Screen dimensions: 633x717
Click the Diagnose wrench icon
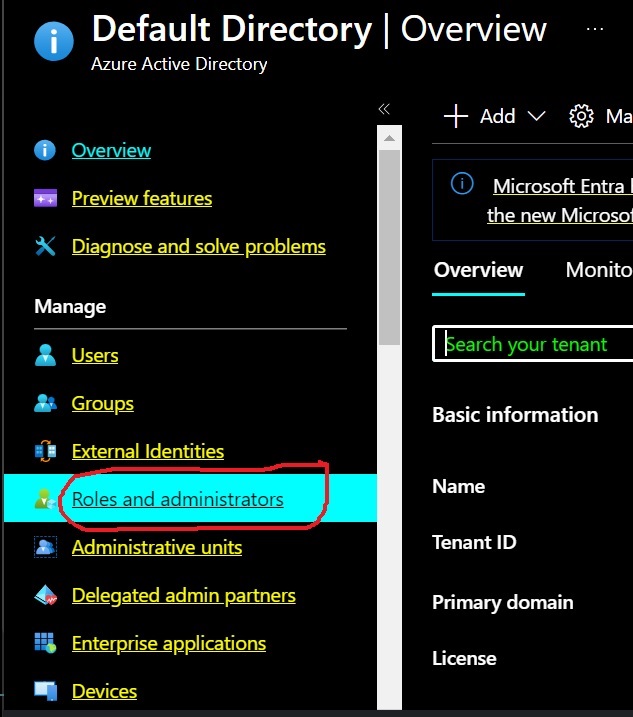(x=45, y=246)
